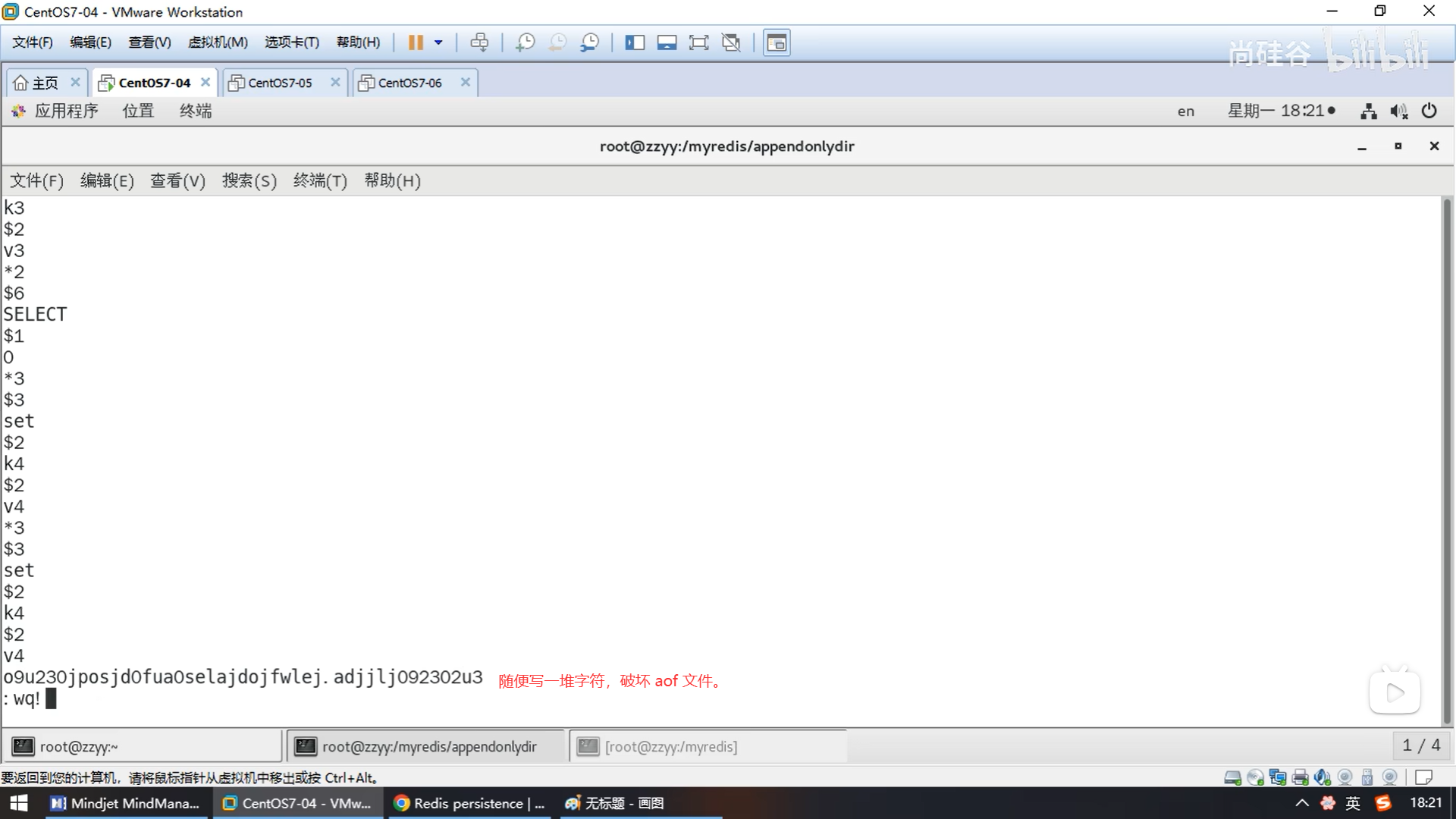Viewport: 1456px width, 819px height.
Task: Close the CentOS7-06 tab
Action: [x=466, y=82]
